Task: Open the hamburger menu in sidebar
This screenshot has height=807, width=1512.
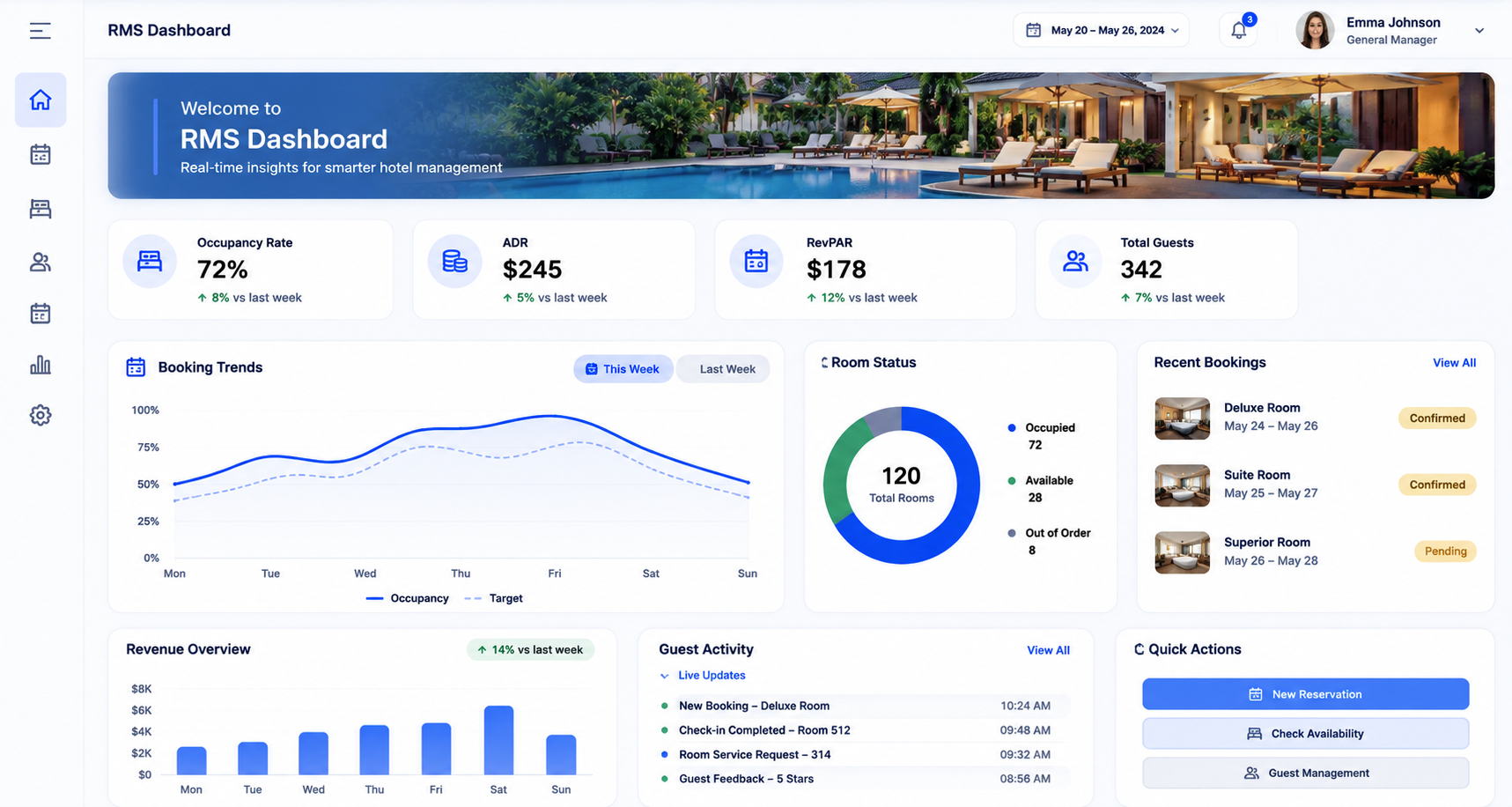Action: (41, 31)
